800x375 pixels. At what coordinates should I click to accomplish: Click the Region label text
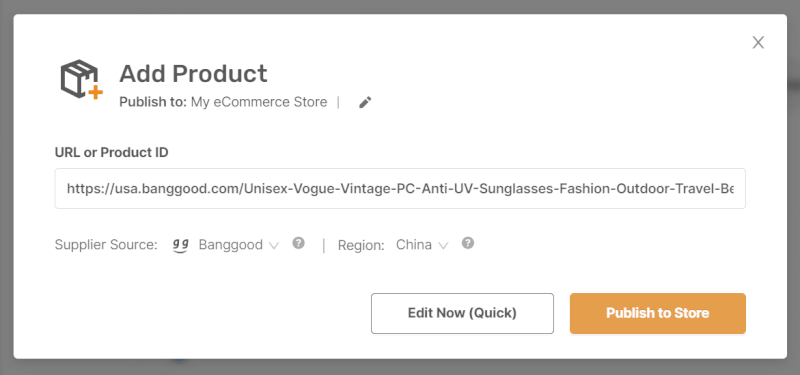[361, 245]
